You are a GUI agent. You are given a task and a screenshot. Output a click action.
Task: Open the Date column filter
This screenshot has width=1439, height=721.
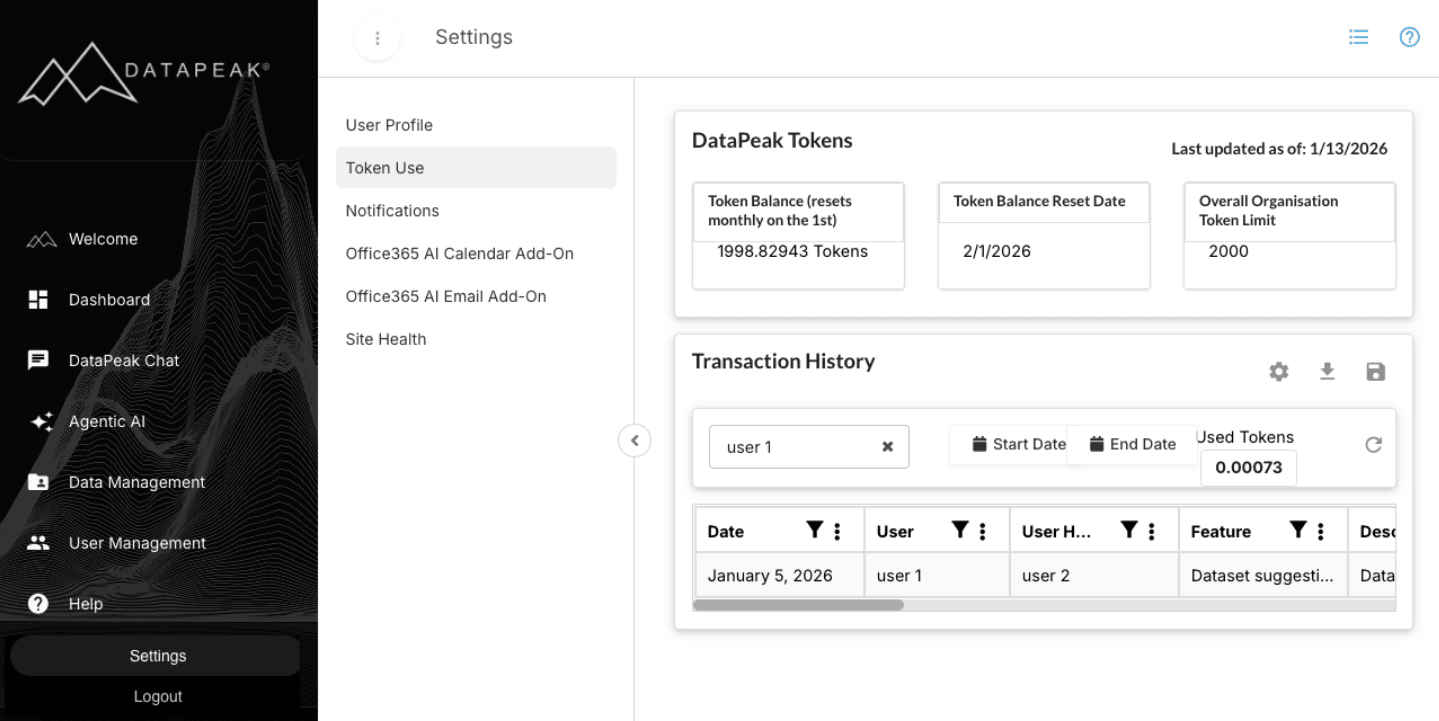[x=813, y=530]
